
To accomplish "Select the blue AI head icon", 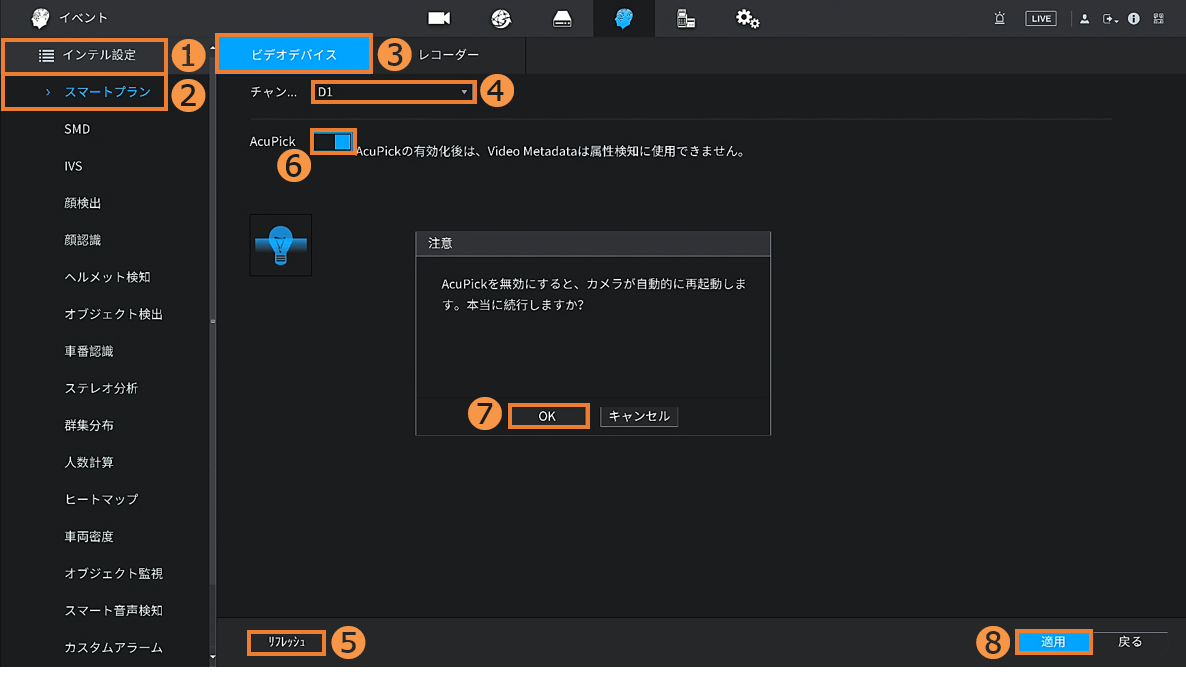I will [x=624, y=18].
